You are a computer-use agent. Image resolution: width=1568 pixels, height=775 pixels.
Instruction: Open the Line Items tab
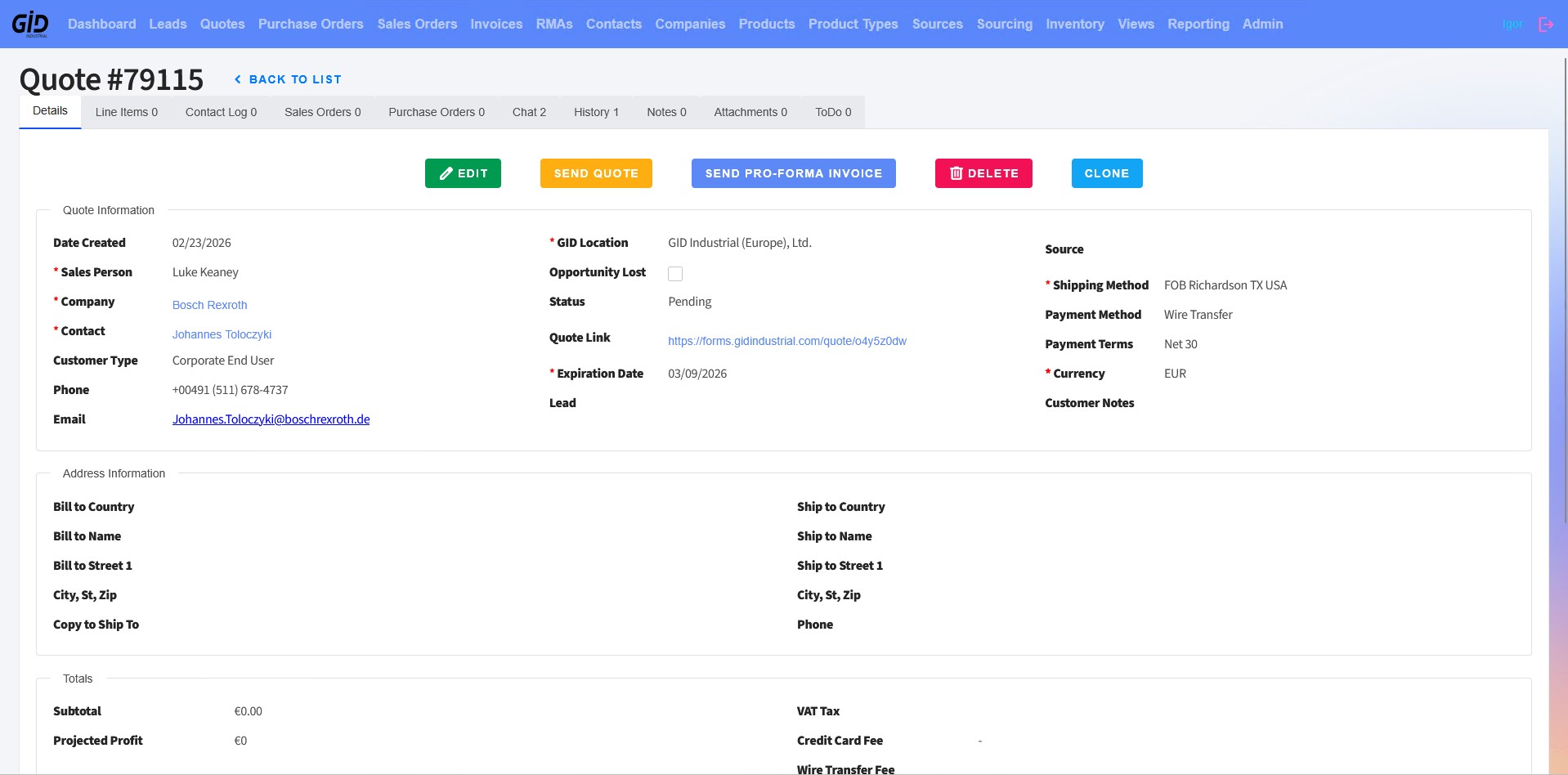[x=127, y=112]
